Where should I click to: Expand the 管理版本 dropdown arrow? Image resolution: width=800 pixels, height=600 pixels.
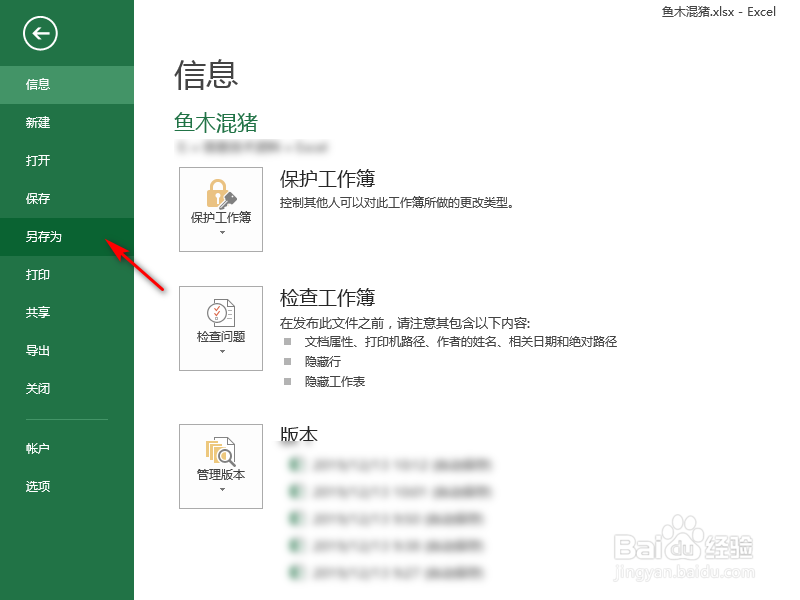coord(222,490)
